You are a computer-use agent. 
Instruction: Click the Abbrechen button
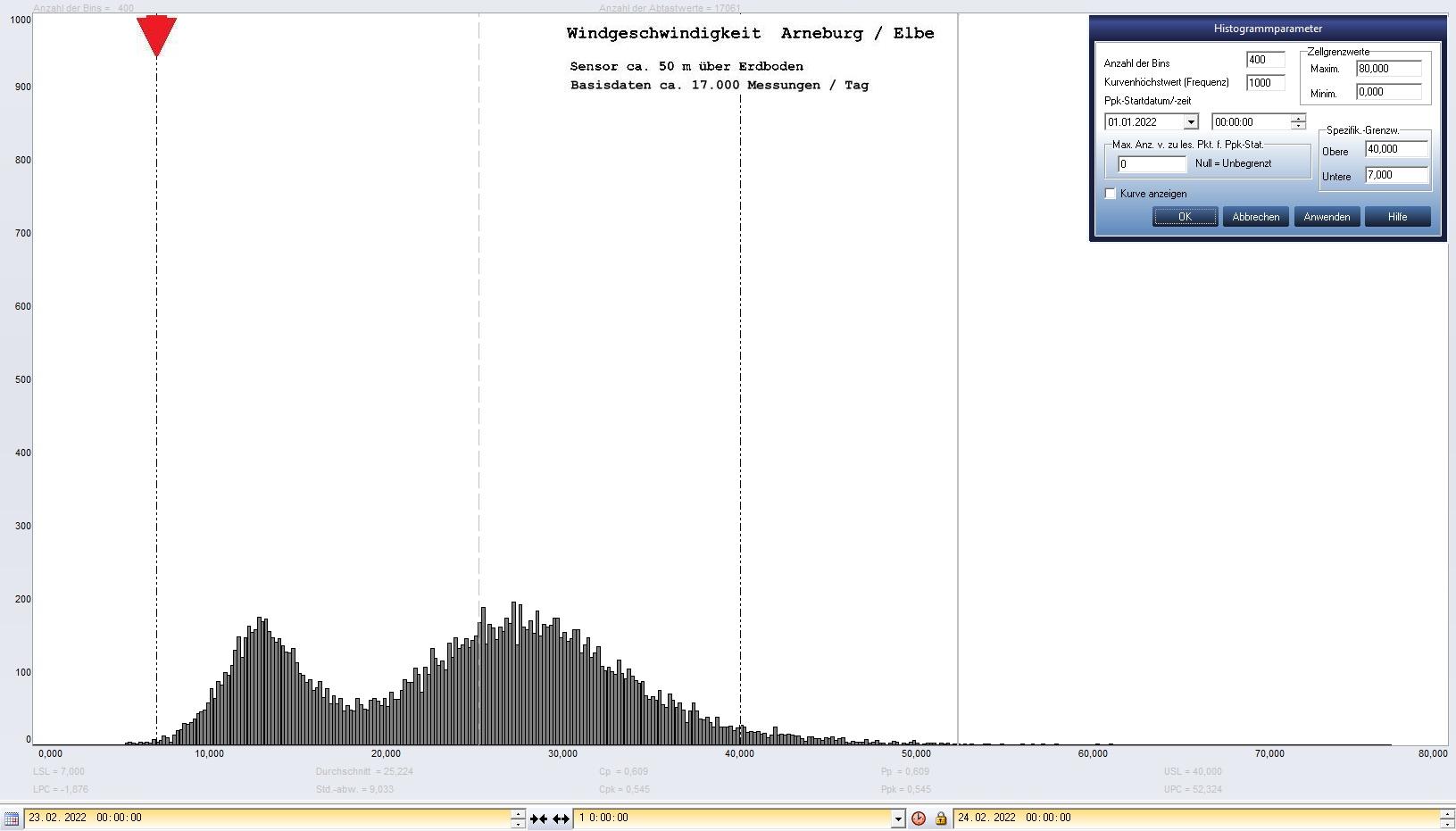1255,217
